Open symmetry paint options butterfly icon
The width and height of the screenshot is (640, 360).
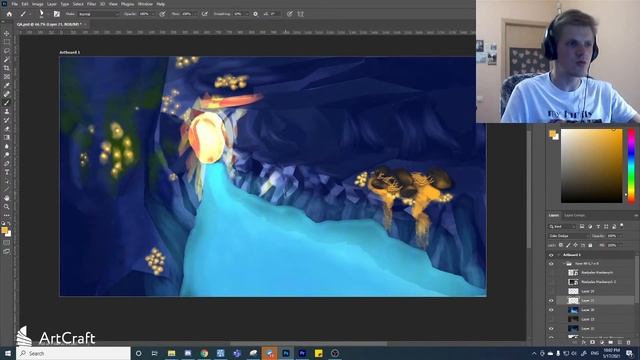click(301, 14)
